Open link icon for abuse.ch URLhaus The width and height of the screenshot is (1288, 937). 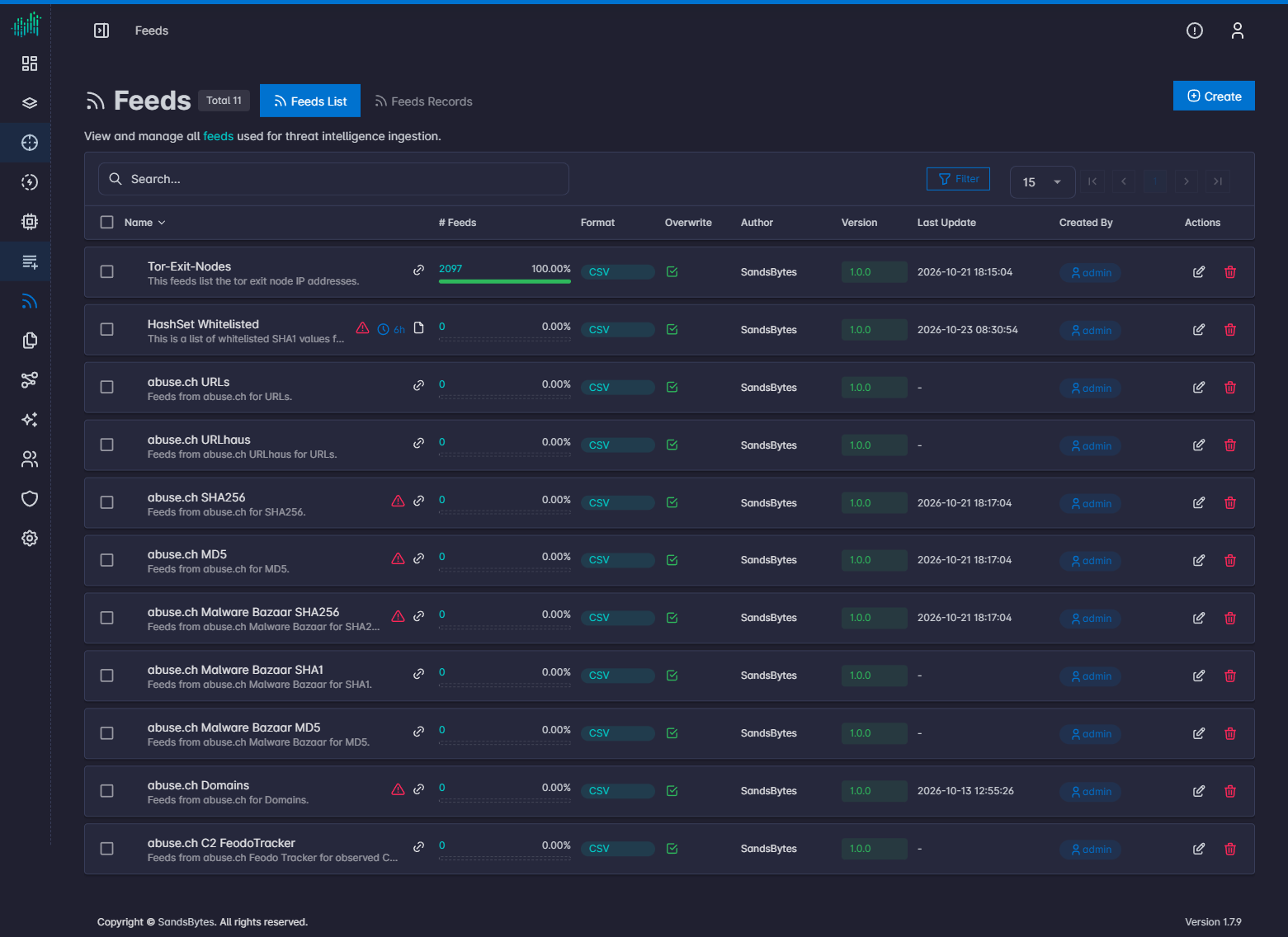tap(419, 443)
